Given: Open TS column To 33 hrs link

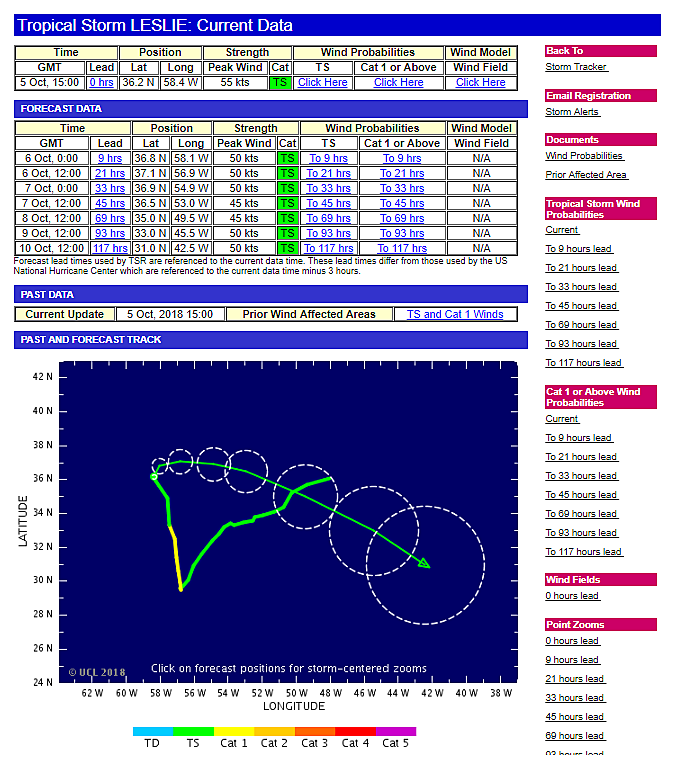Looking at the screenshot, I should pyautogui.click(x=329, y=188).
